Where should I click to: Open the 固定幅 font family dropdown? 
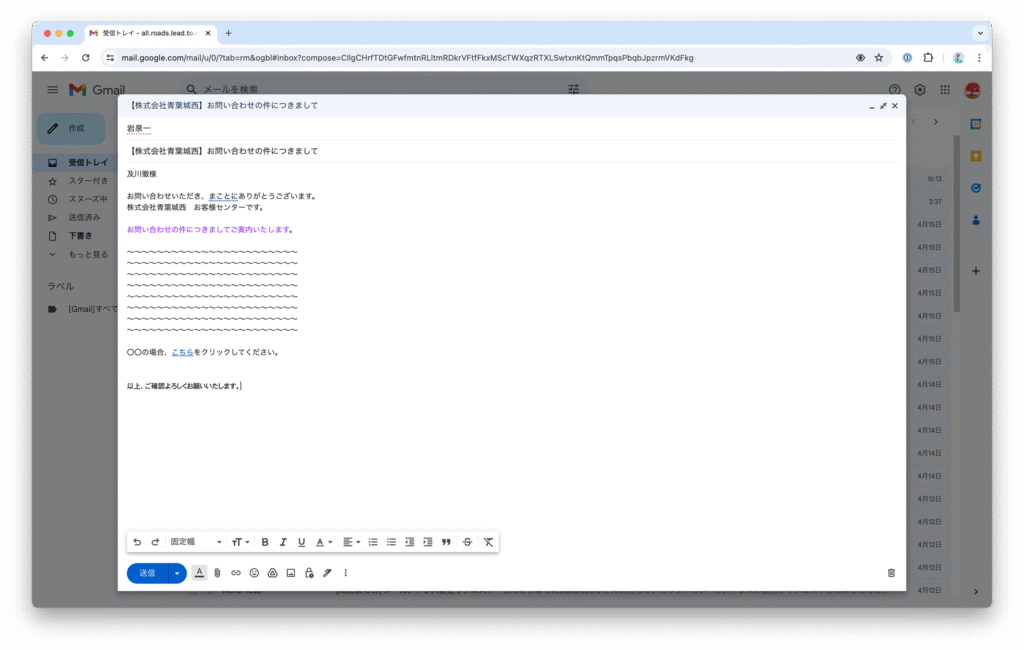[x=196, y=542]
